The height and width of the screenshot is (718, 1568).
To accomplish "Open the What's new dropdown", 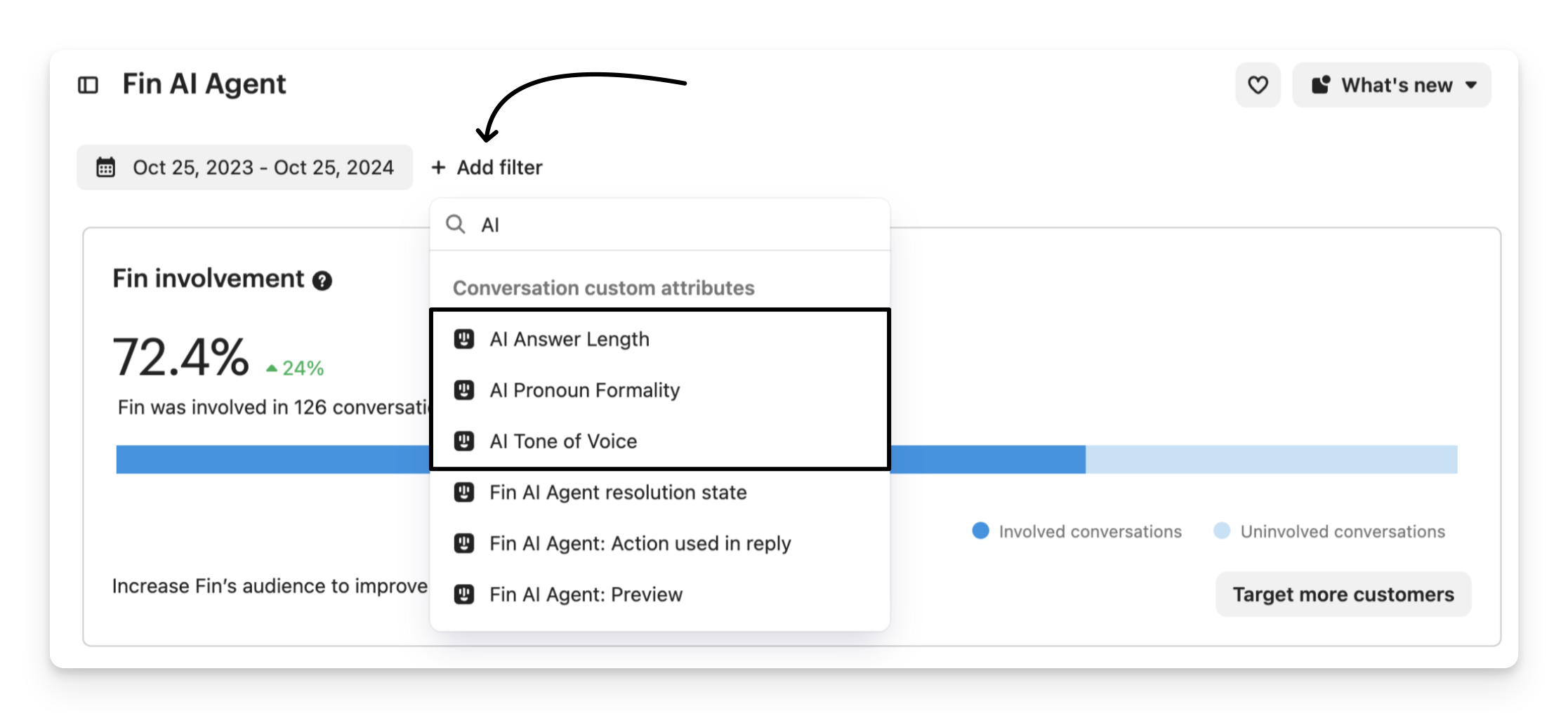I will point(1391,86).
